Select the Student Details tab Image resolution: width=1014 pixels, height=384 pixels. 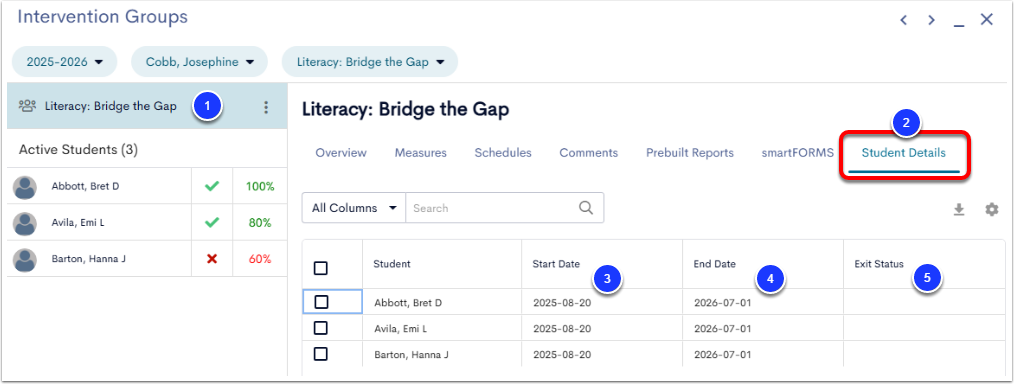[903, 153]
